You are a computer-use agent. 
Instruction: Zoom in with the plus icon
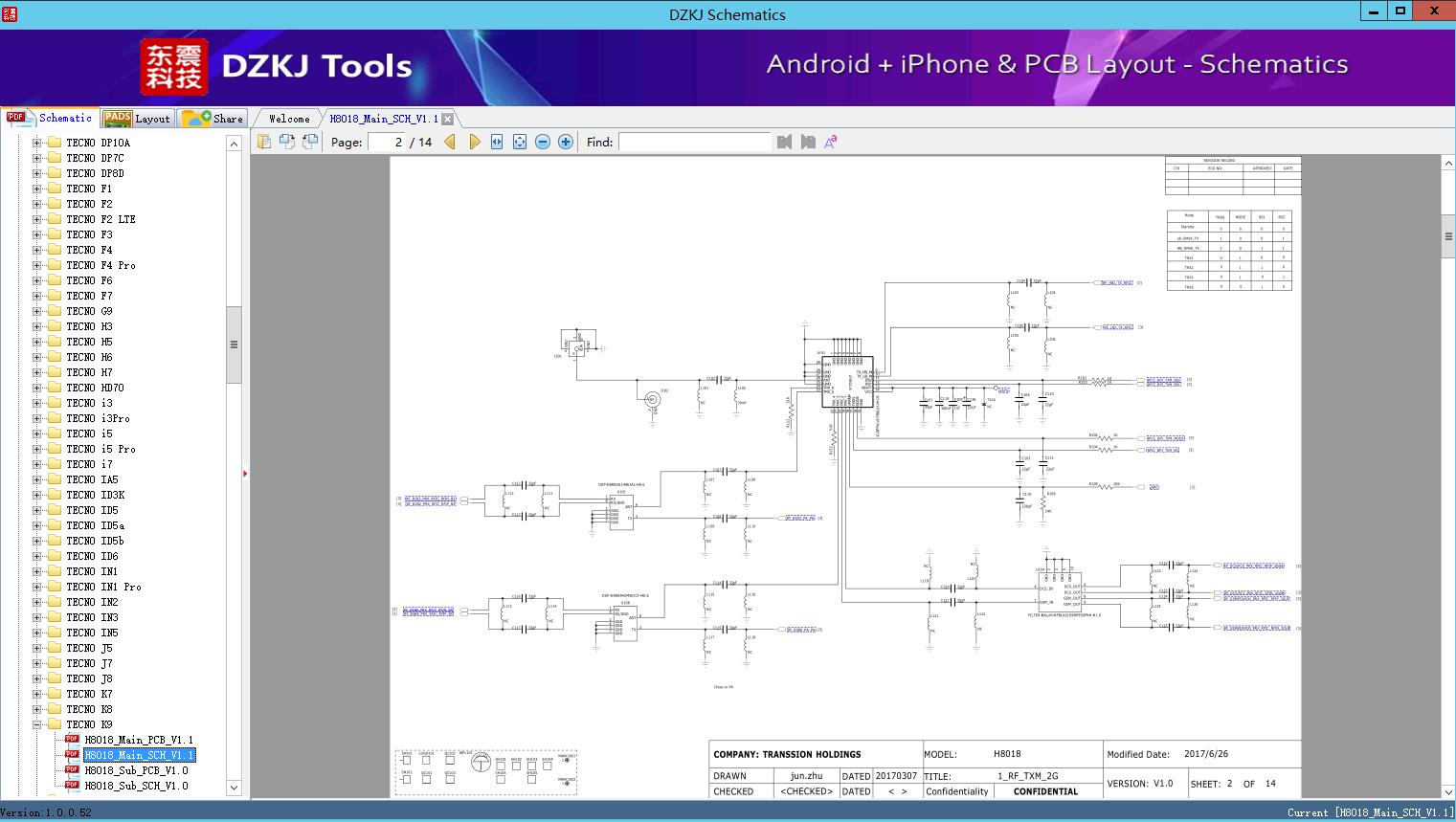[566, 142]
